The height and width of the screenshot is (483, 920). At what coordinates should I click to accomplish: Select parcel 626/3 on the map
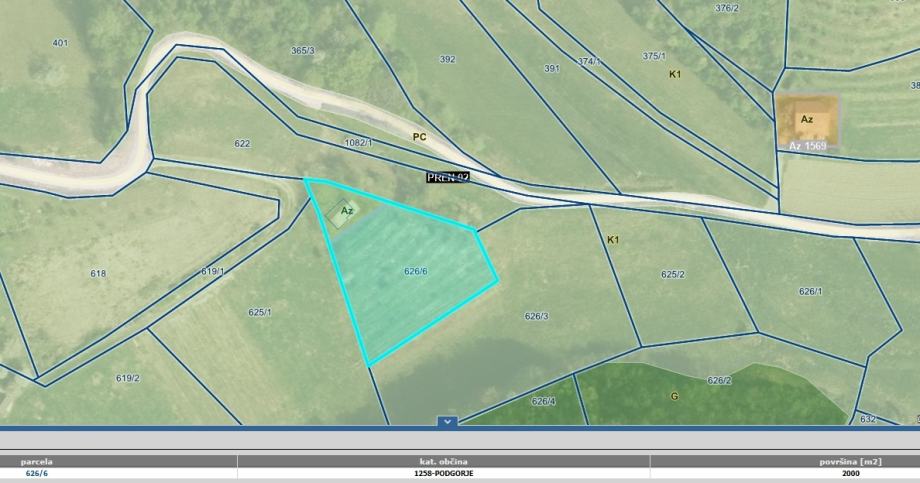[x=536, y=316]
